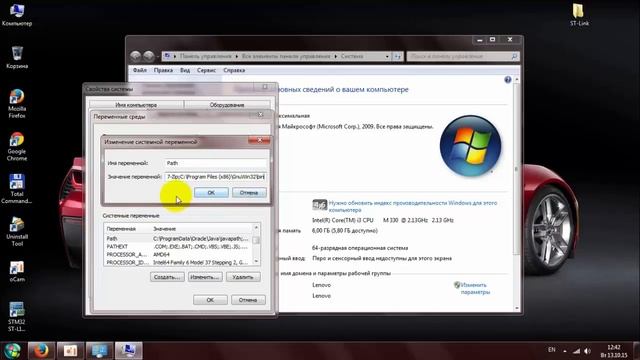Close the Переменные среды dialog
The height and width of the screenshot is (360, 640).
point(260,115)
